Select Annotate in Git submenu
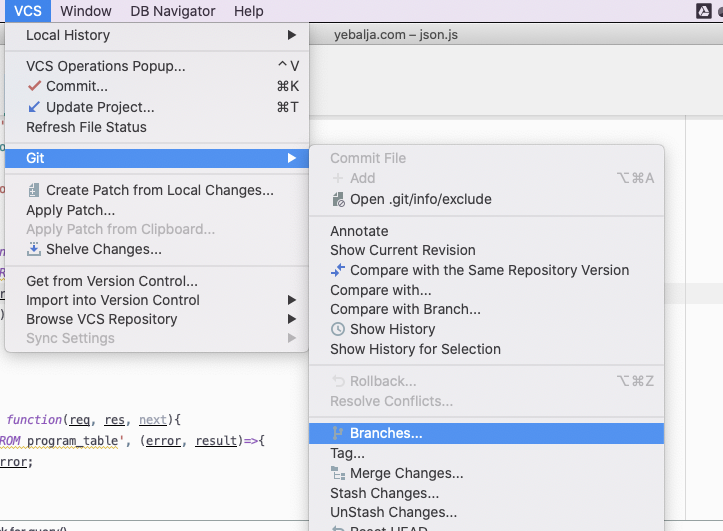This screenshot has height=531, width=723. [x=486, y=231]
